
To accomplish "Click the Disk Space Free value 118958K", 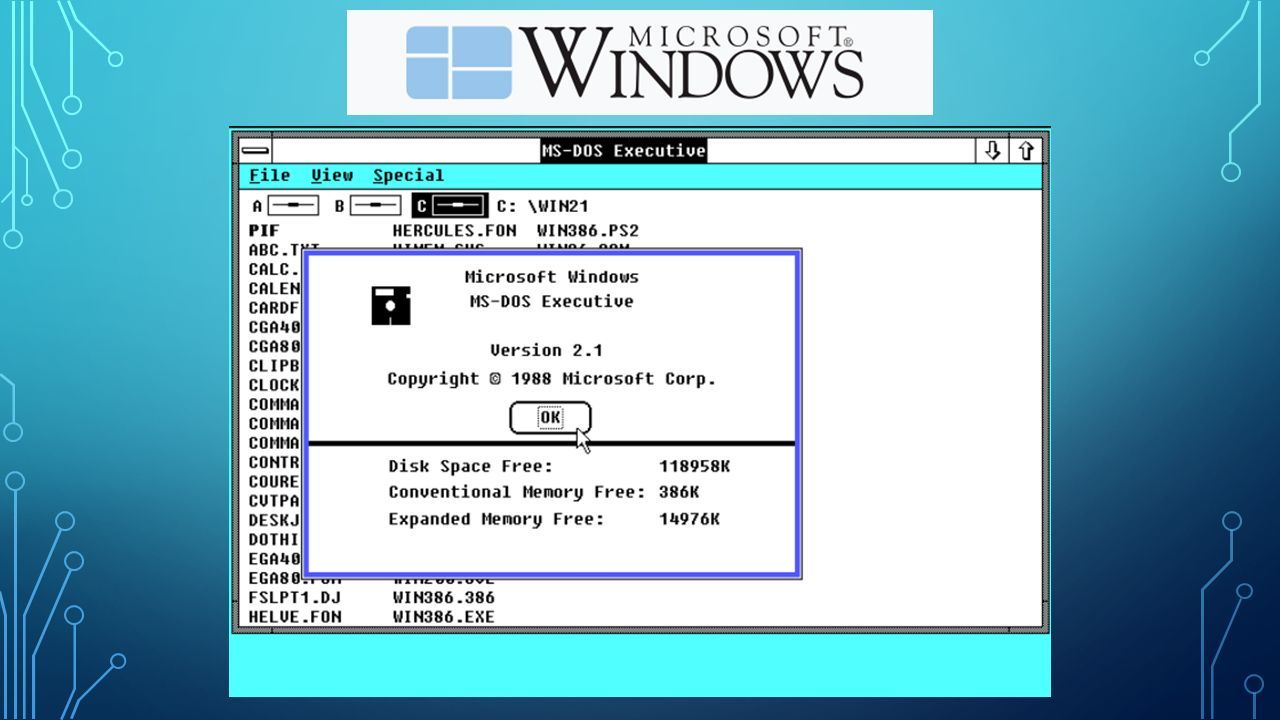I will pos(694,467).
